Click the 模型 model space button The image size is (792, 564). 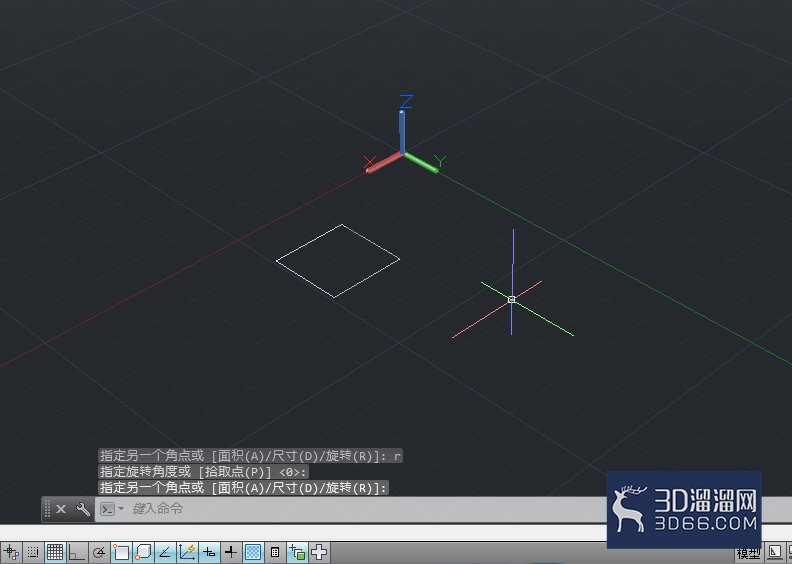pos(748,554)
